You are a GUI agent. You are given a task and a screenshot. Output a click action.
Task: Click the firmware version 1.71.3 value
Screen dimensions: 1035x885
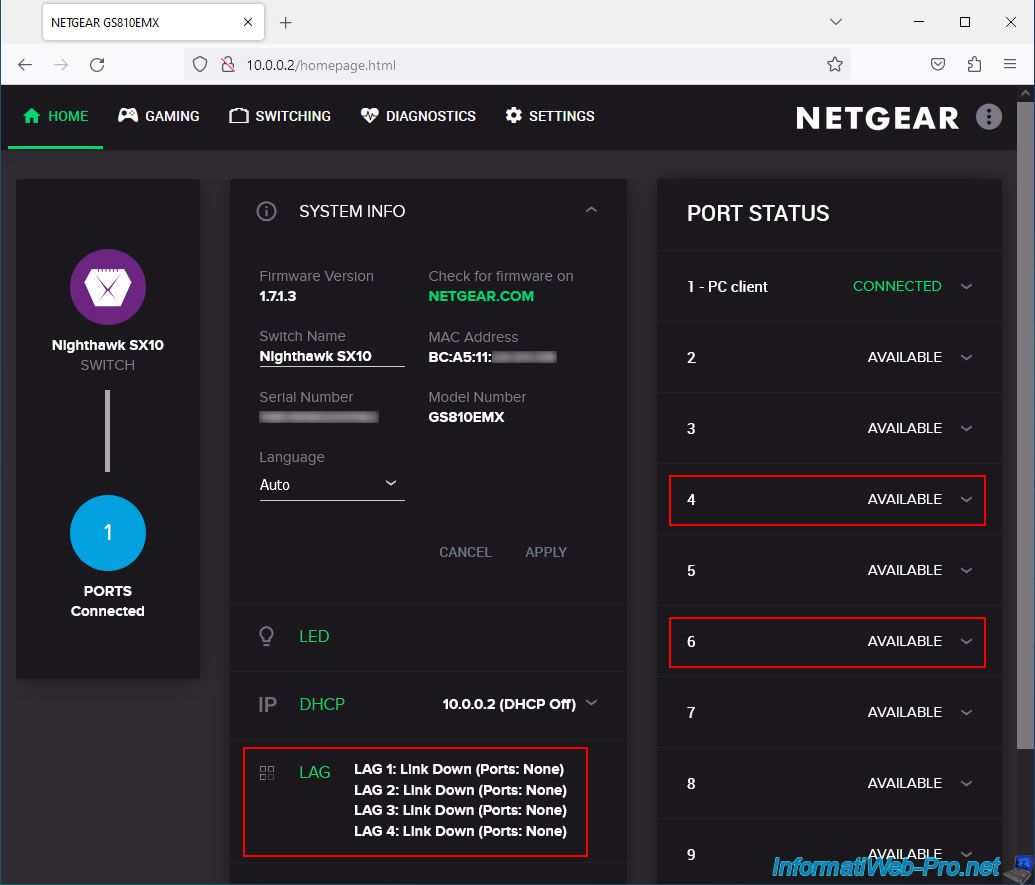coord(277,296)
